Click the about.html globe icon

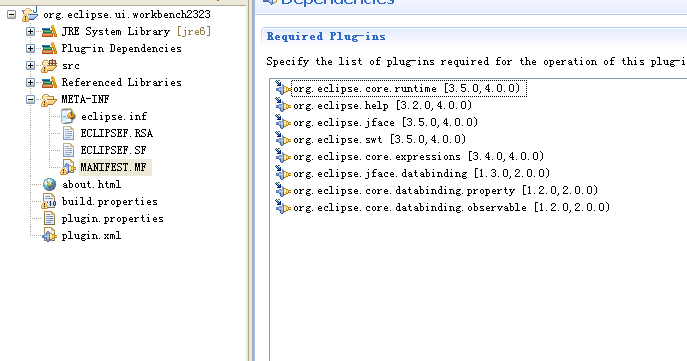coord(49,184)
